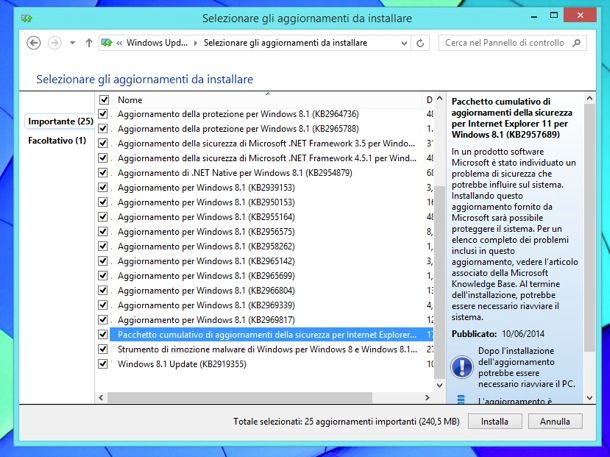Click the update list horizontal scrollbar thumb
This screenshot has height=457, width=610.
pyautogui.click(x=240, y=397)
